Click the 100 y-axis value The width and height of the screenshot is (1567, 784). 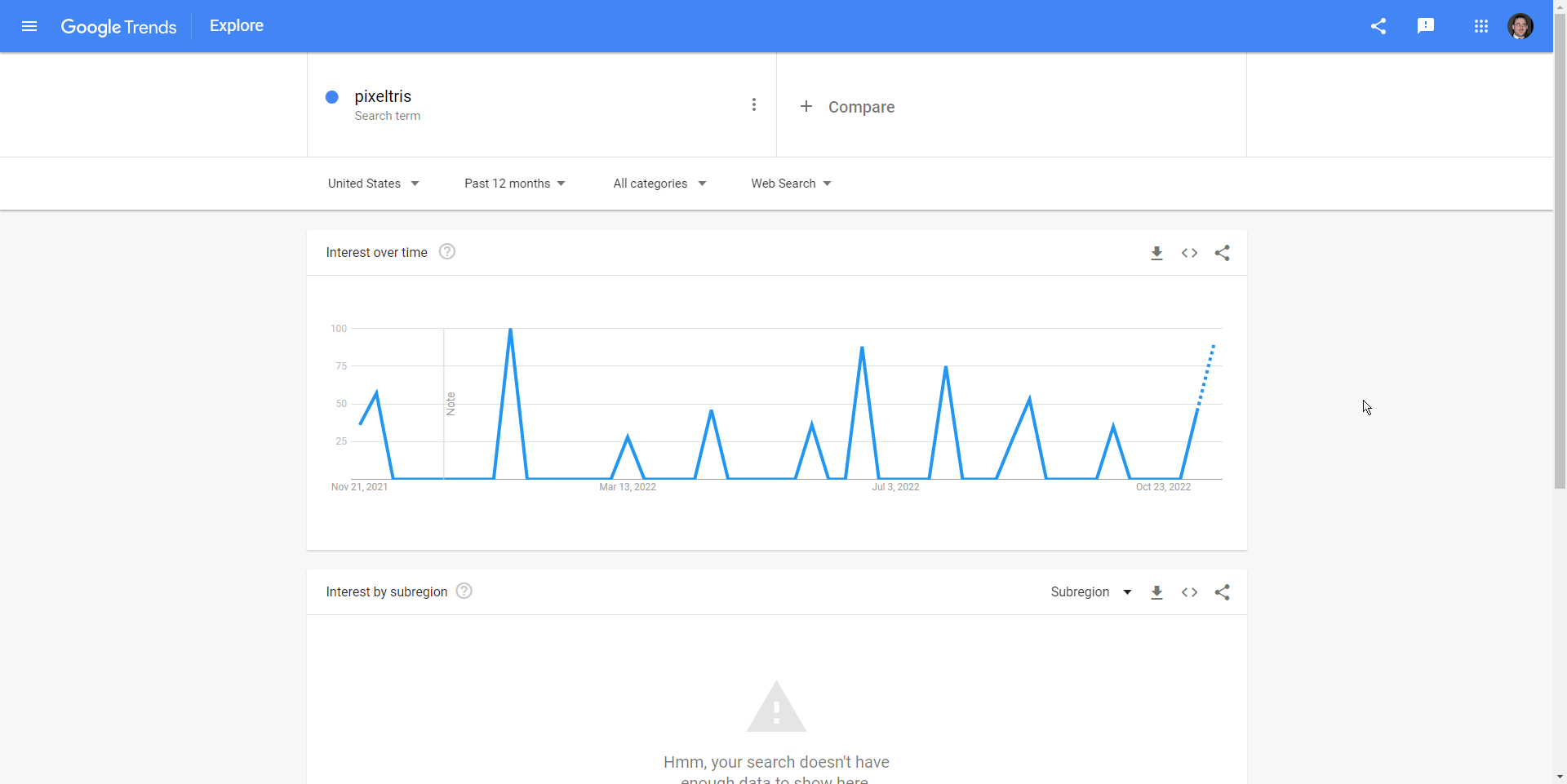point(339,329)
